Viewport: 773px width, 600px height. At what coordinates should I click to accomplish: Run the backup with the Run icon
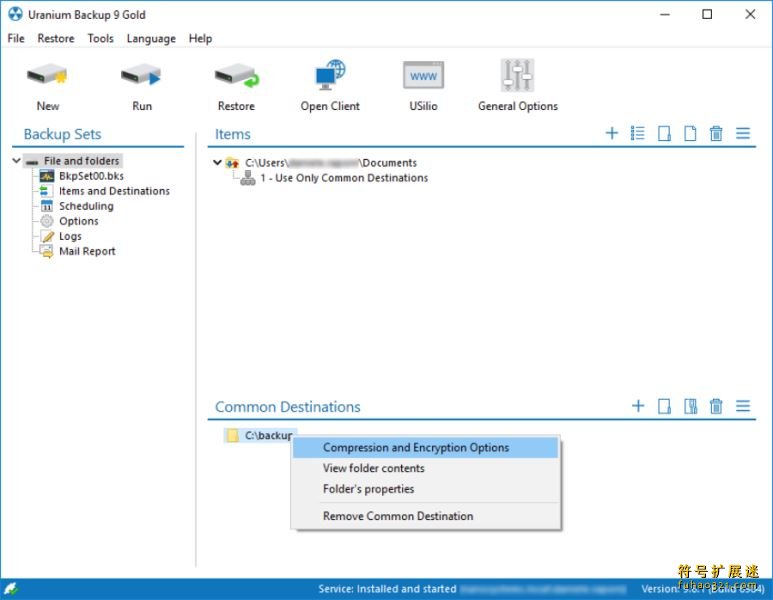pos(141,75)
